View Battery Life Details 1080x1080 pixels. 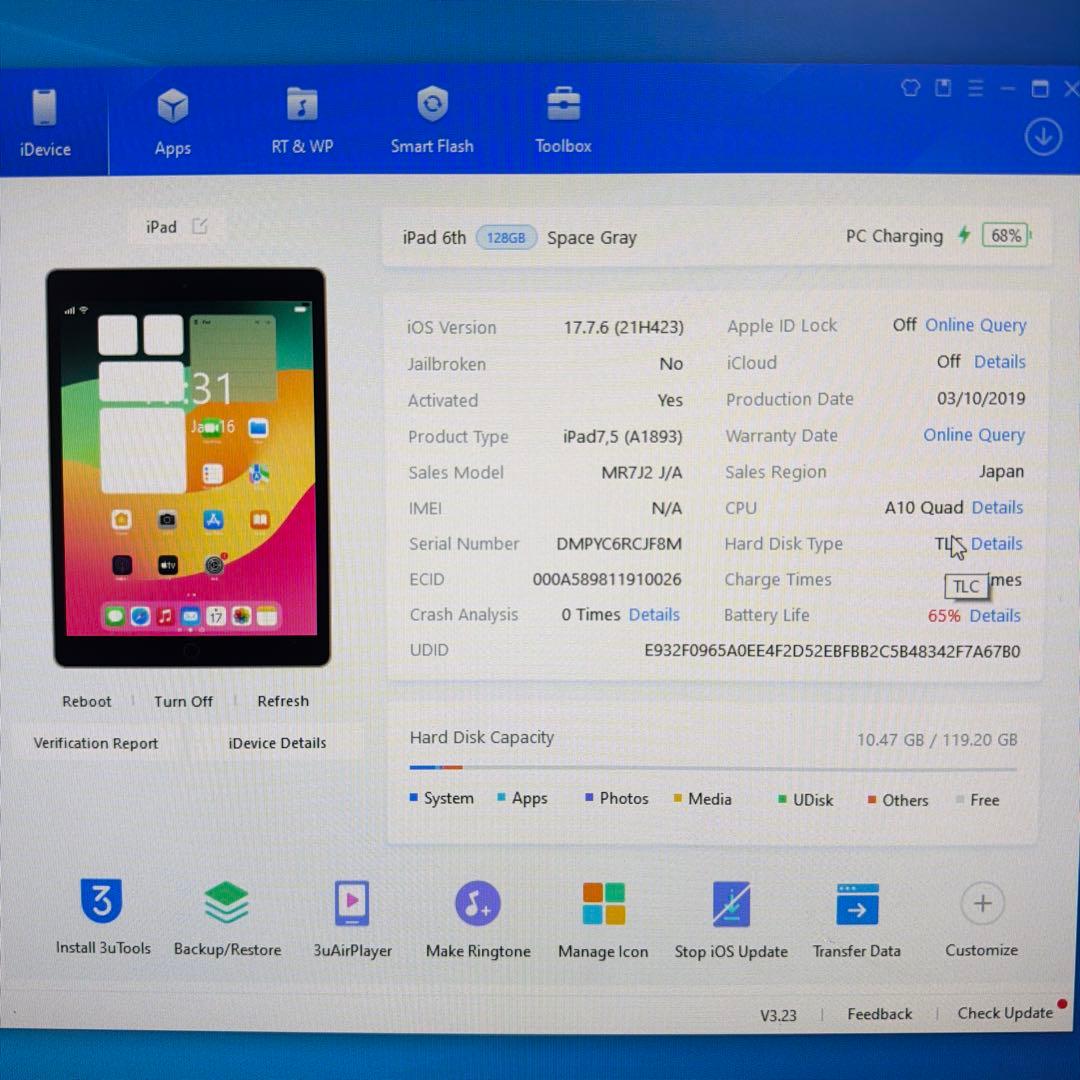pyautogui.click(x=994, y=615)
